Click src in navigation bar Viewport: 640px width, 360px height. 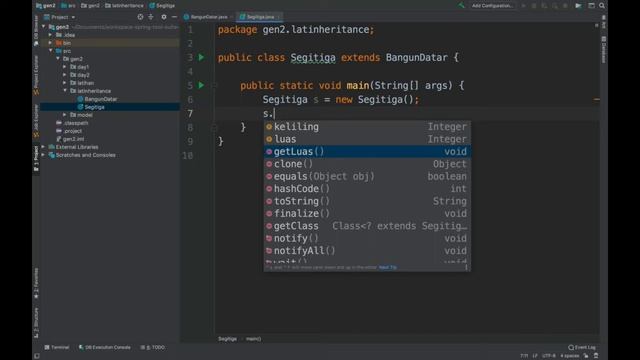[x=68, y=6]
